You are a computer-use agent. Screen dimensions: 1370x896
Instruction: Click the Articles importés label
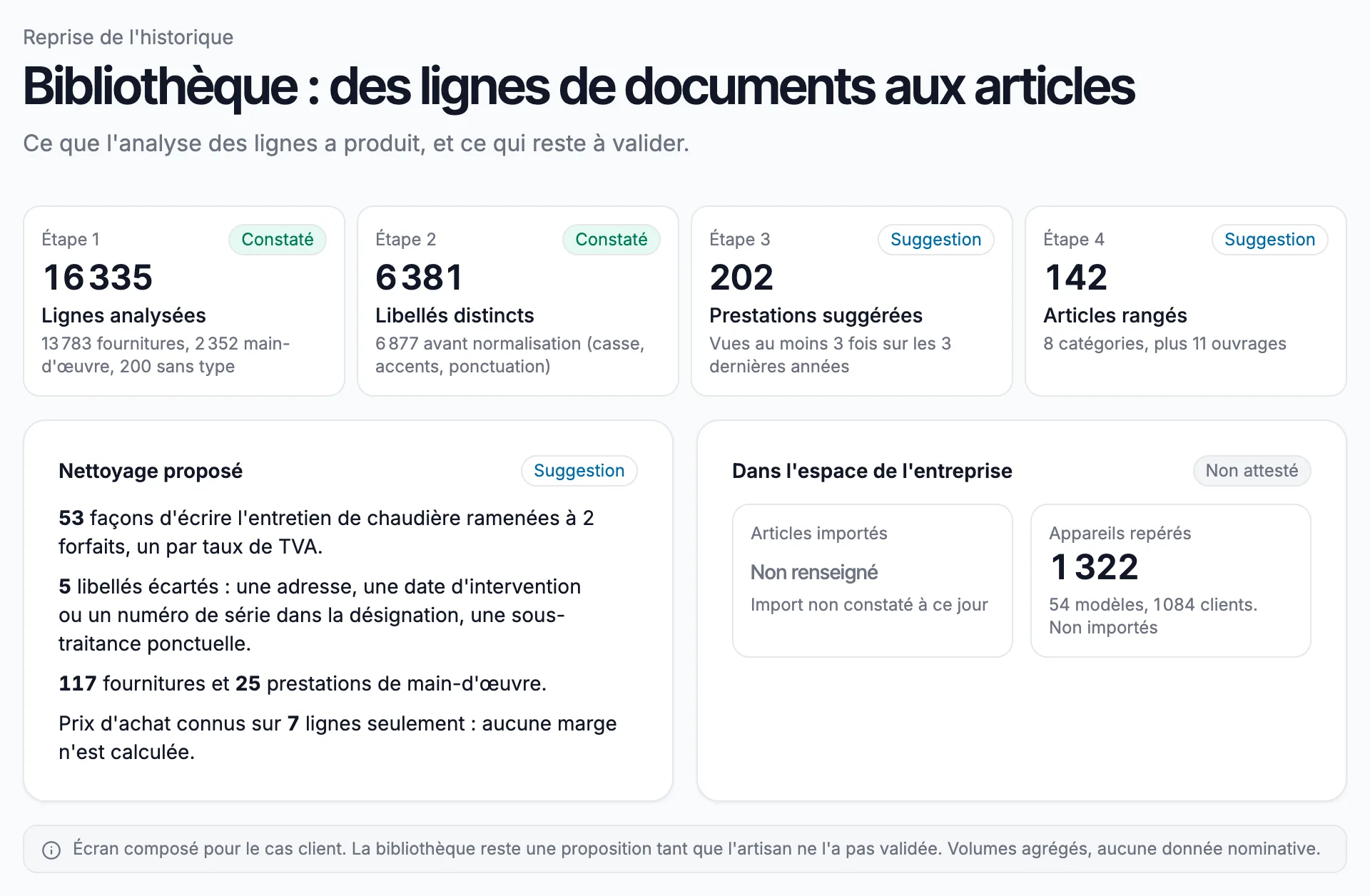click(x=819, y=534)
